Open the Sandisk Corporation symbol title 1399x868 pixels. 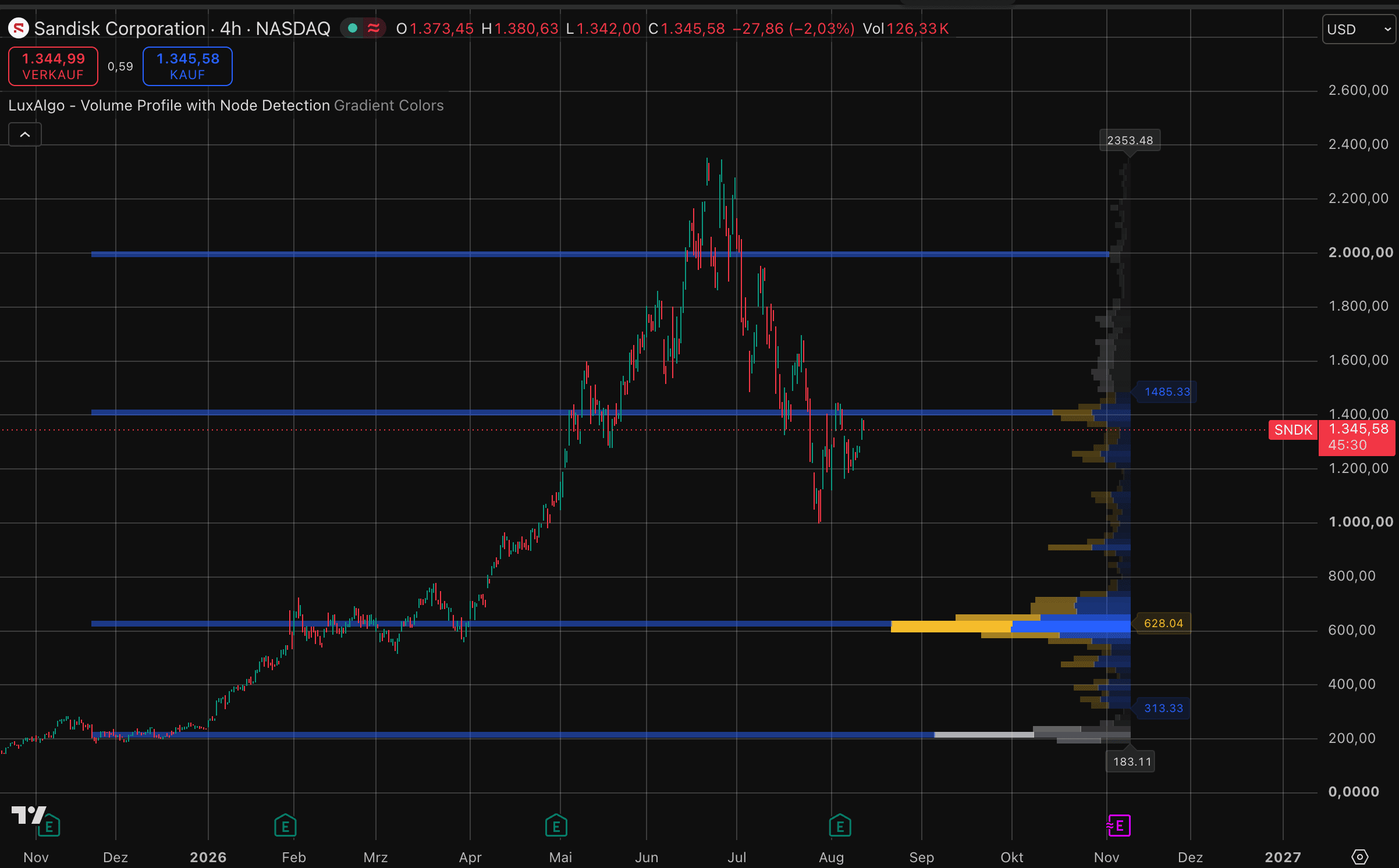[182, 28]
